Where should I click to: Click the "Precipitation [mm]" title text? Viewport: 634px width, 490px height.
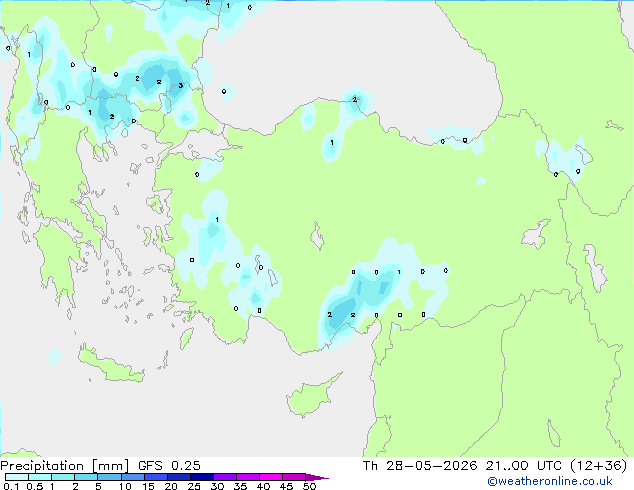click(x=65, y=466)
